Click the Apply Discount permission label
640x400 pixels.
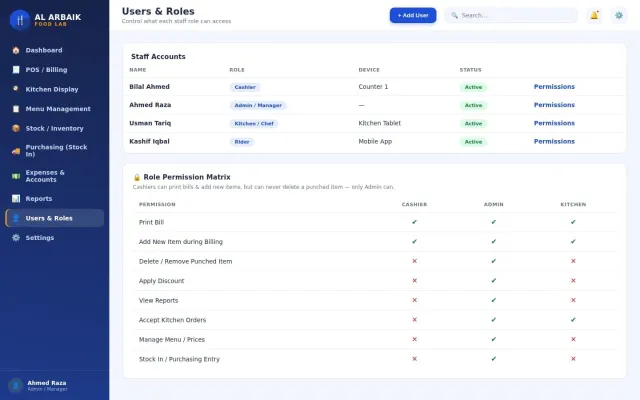tap(162, 281)
